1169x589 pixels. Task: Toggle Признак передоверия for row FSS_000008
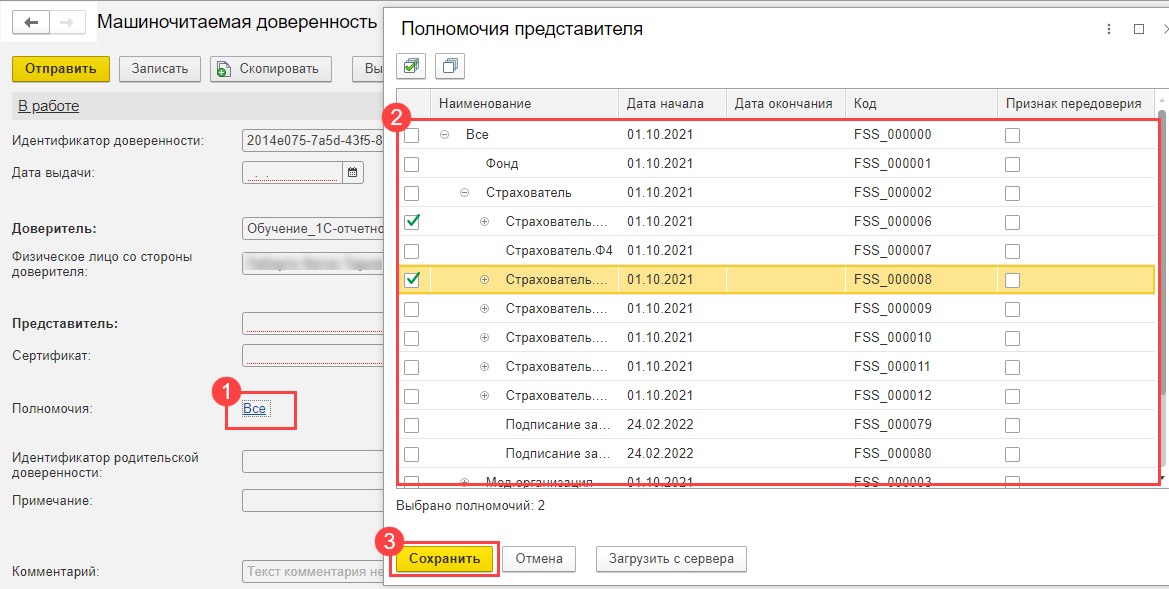click(1012, 280)
